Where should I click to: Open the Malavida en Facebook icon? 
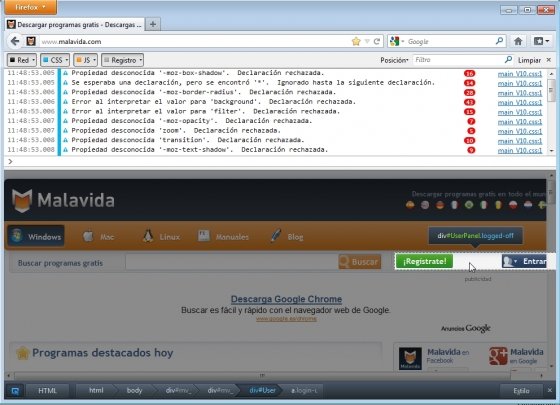410,358
